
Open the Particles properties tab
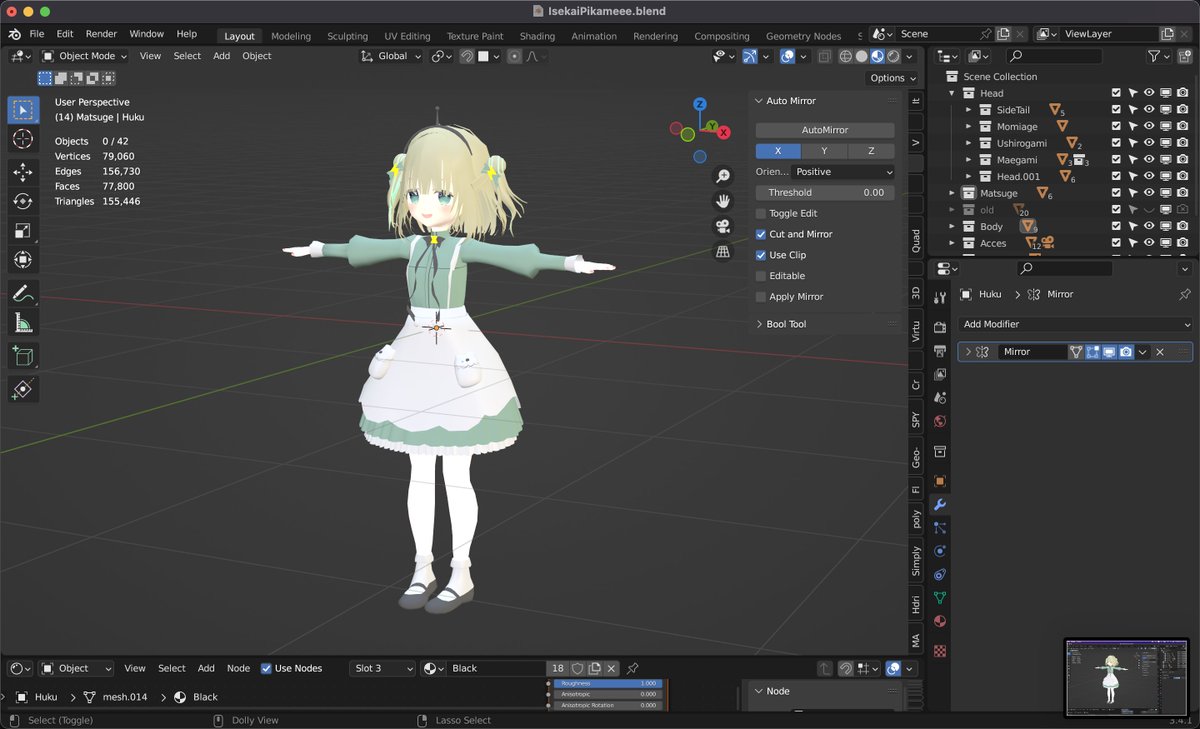[940, 528]
